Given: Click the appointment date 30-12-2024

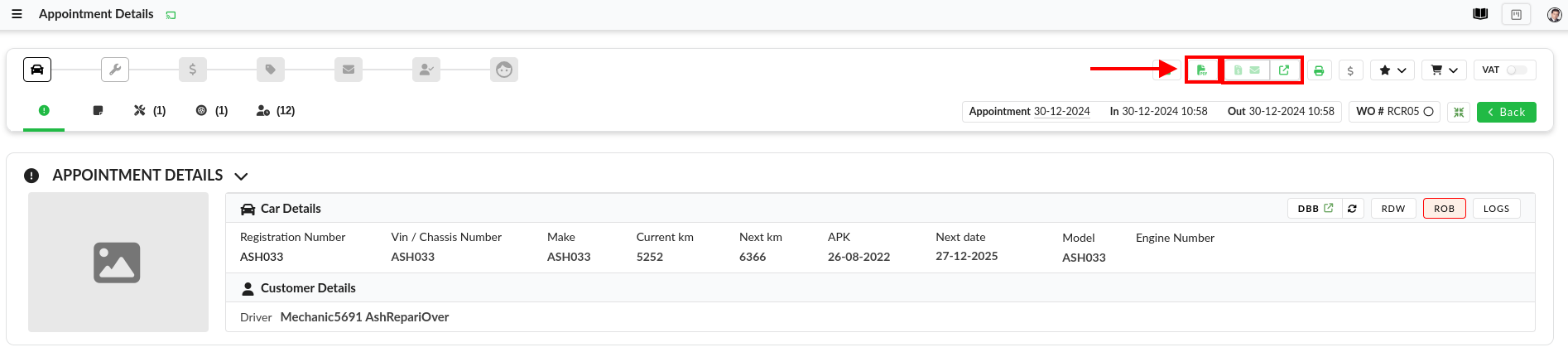Looking at the screenshot, I should click(1061, 112).
